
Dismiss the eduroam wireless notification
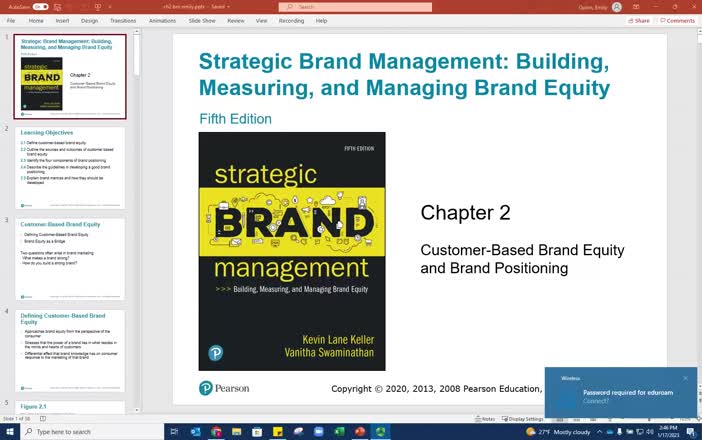[x=685, y=378]
